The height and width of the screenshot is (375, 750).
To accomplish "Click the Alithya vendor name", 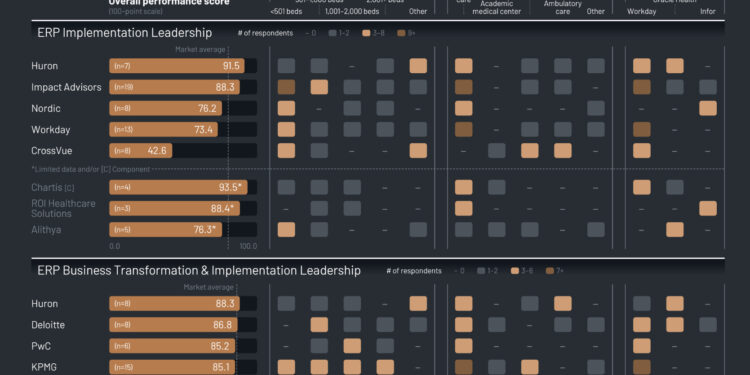I will 46,230.
